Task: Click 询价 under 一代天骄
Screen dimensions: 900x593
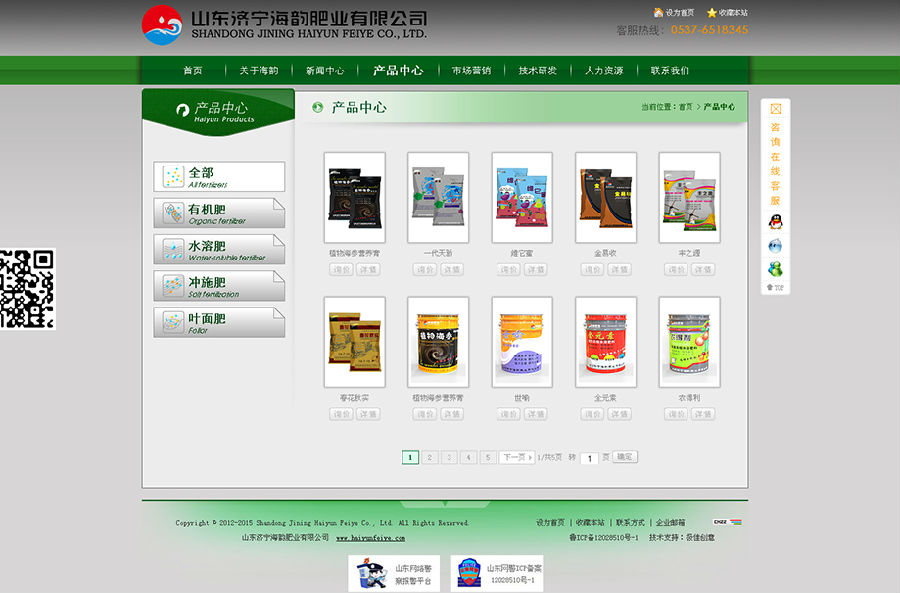Action: pos(425,269)
